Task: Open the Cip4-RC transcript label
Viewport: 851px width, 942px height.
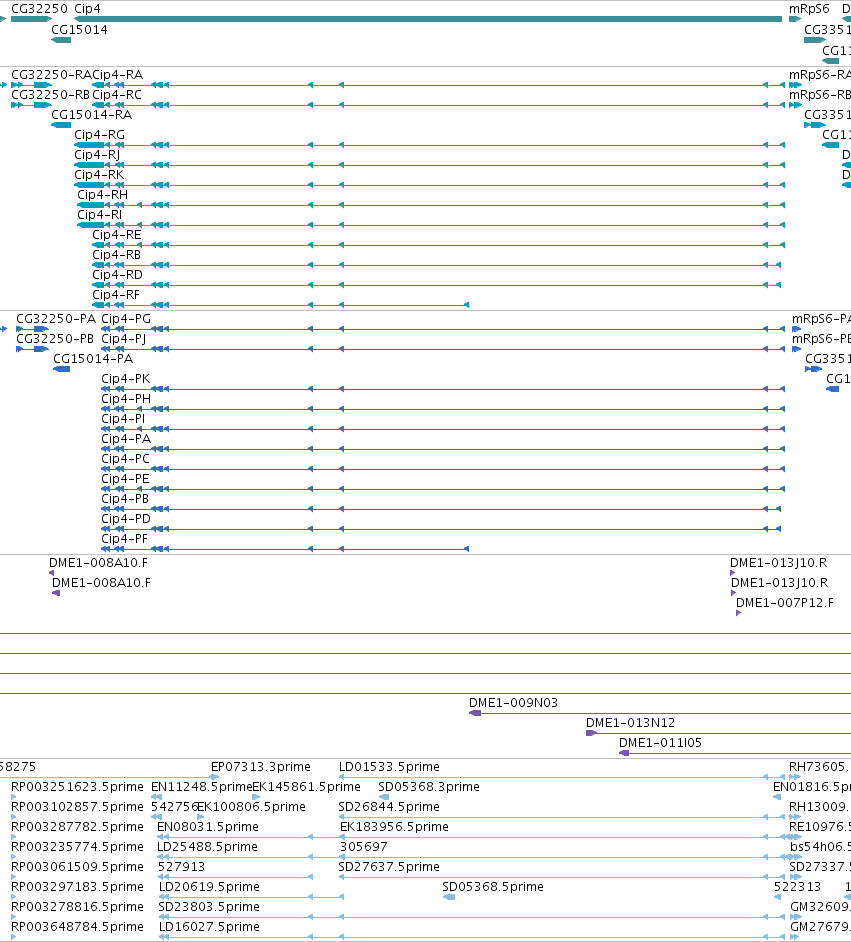Action: [117, 95]
